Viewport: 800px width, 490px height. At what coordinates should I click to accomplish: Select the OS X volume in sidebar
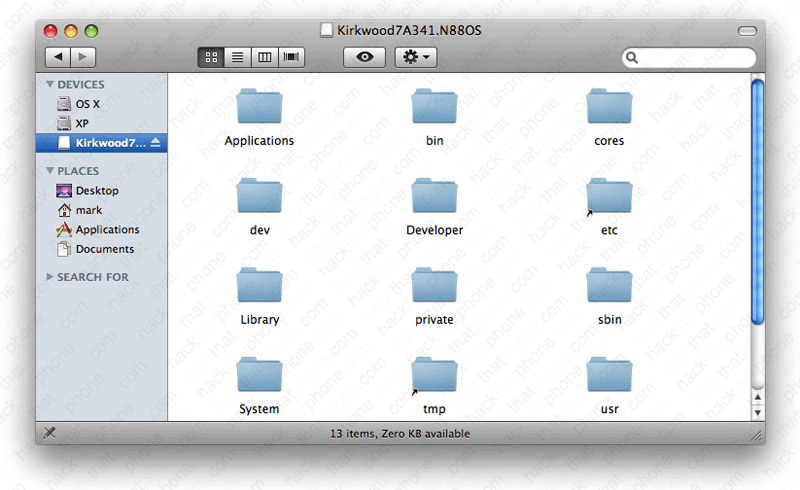[88, 104]
